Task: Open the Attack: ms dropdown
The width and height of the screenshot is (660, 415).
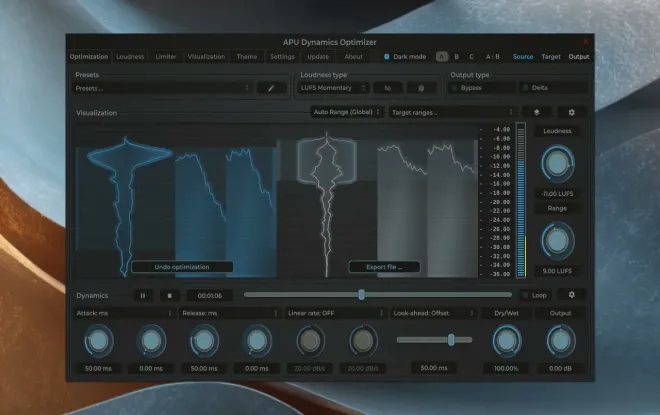Action: pos(124,313)
